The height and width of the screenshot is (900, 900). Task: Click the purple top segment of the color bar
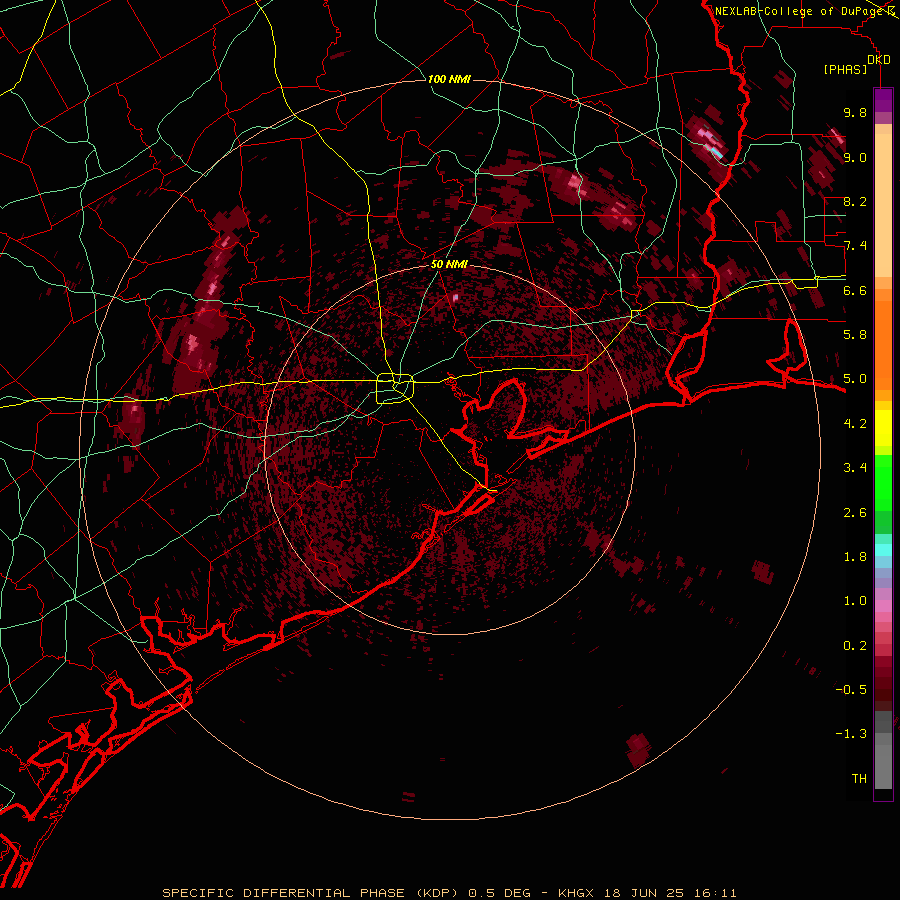[883, 100]
